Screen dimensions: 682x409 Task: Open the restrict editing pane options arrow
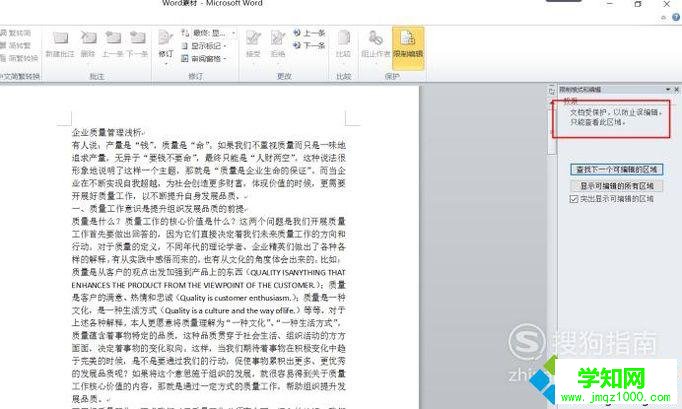click(668, 89)
